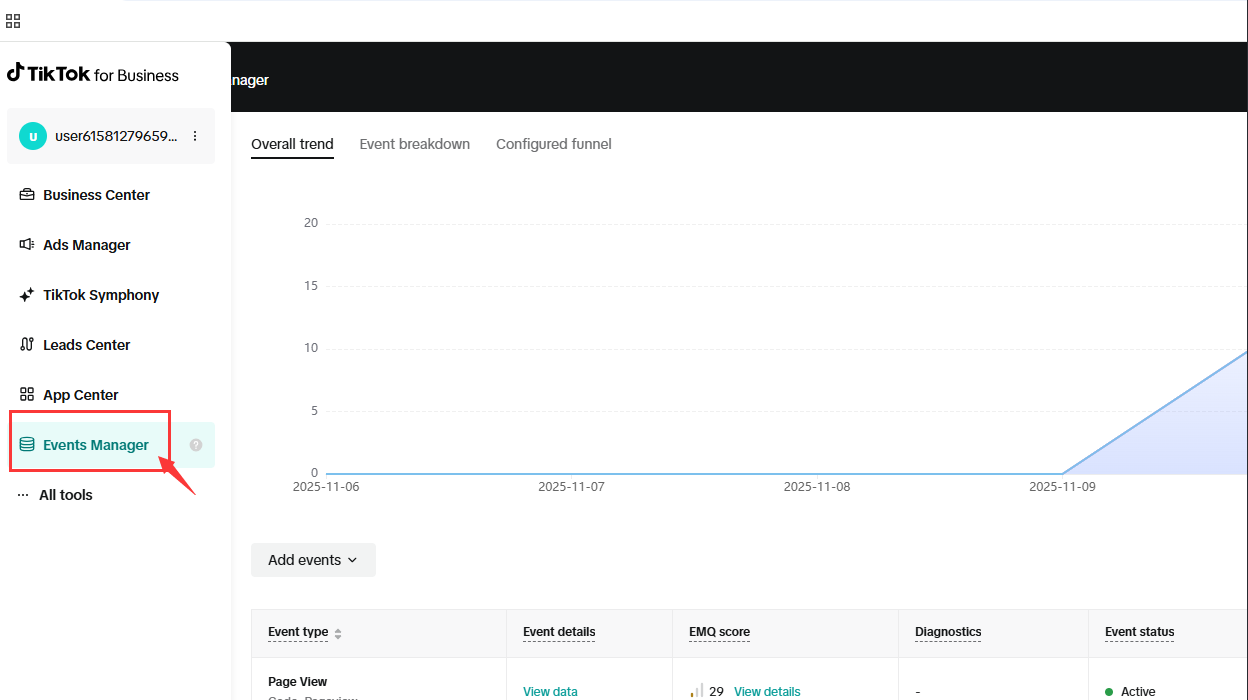Select the Overall trend tab
The image size is (1248, 700).
[x=292, y=144]
